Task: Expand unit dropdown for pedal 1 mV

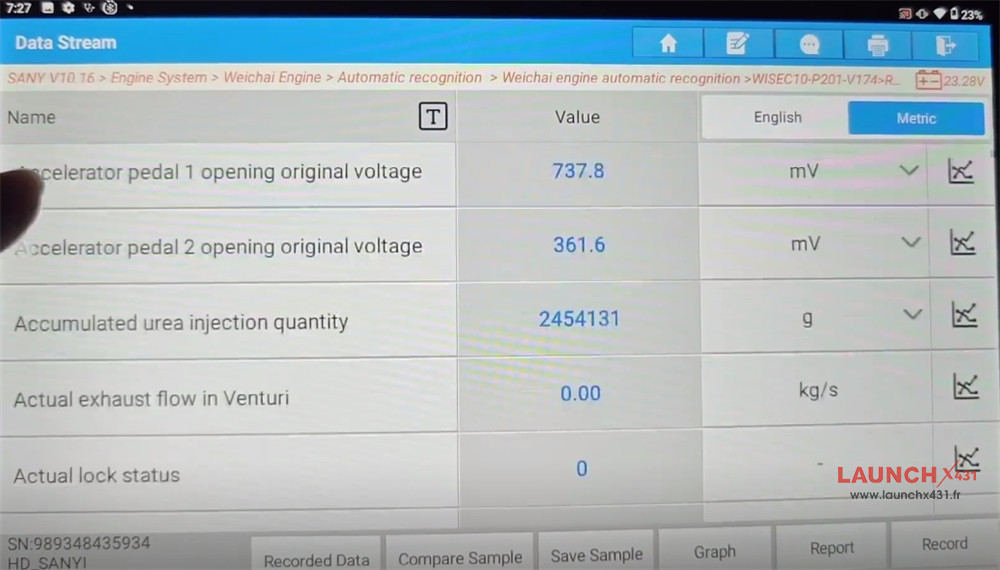Action: click(x=908, y=171)
